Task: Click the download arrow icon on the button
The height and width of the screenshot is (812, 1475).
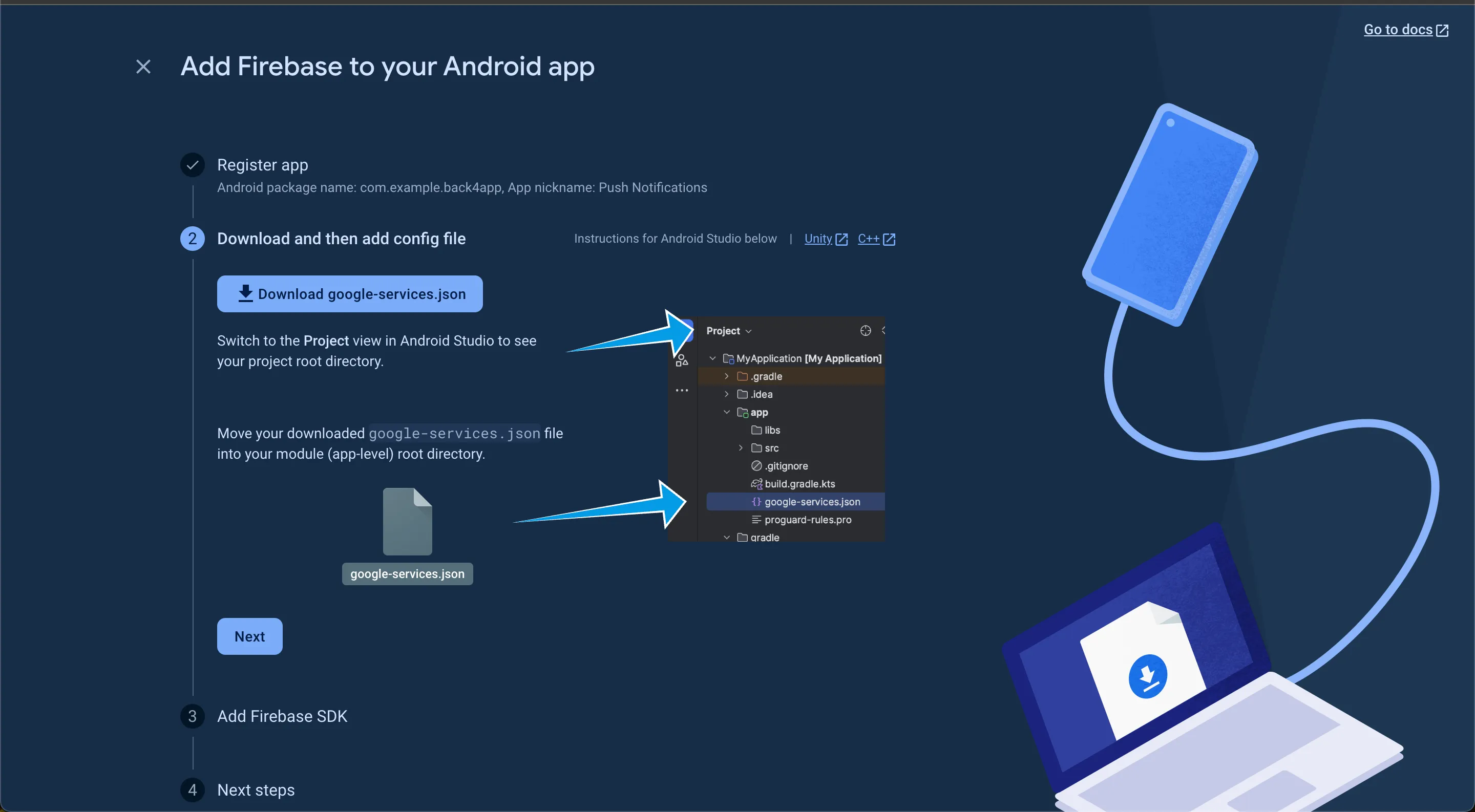Action: [245, 293]
